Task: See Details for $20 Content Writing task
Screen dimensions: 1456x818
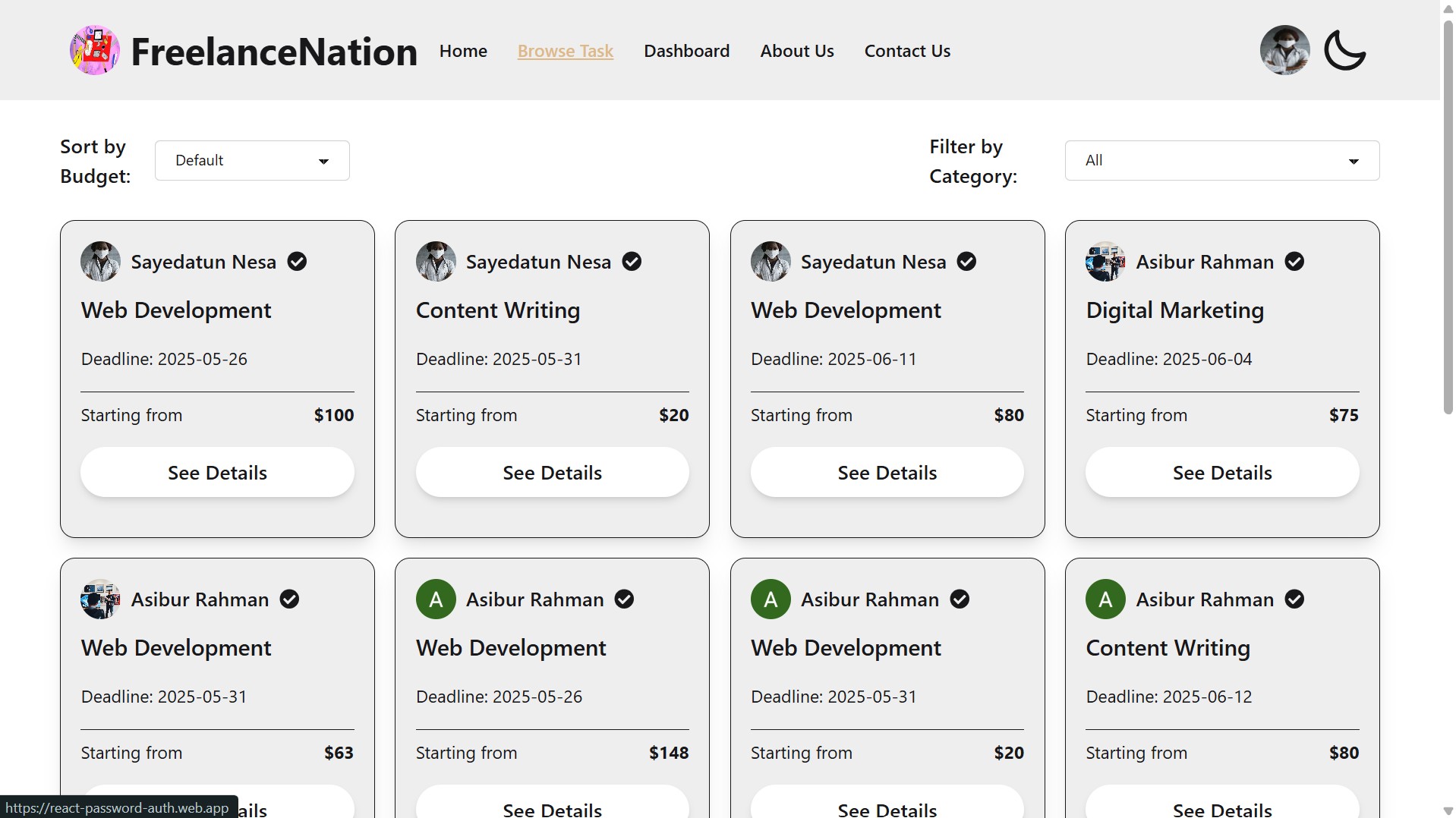Action: point(552,472)
